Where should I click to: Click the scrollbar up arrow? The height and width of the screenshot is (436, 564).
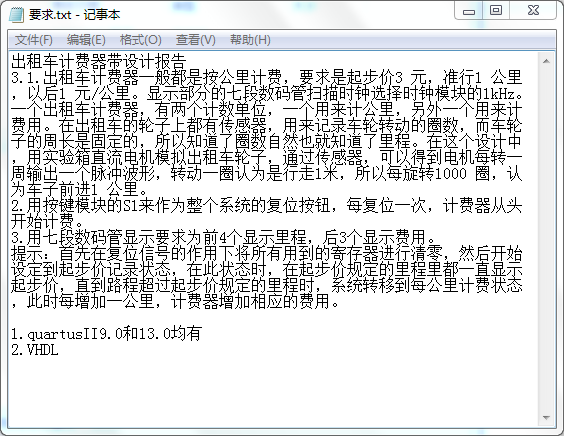click(x=546, y=61)
